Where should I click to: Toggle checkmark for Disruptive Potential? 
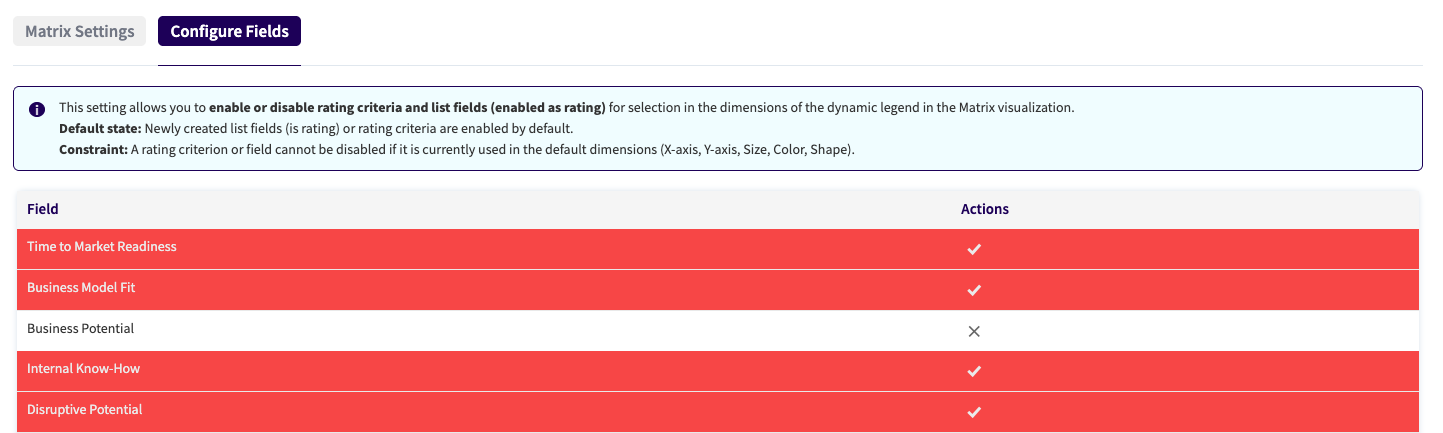[974, 412]
